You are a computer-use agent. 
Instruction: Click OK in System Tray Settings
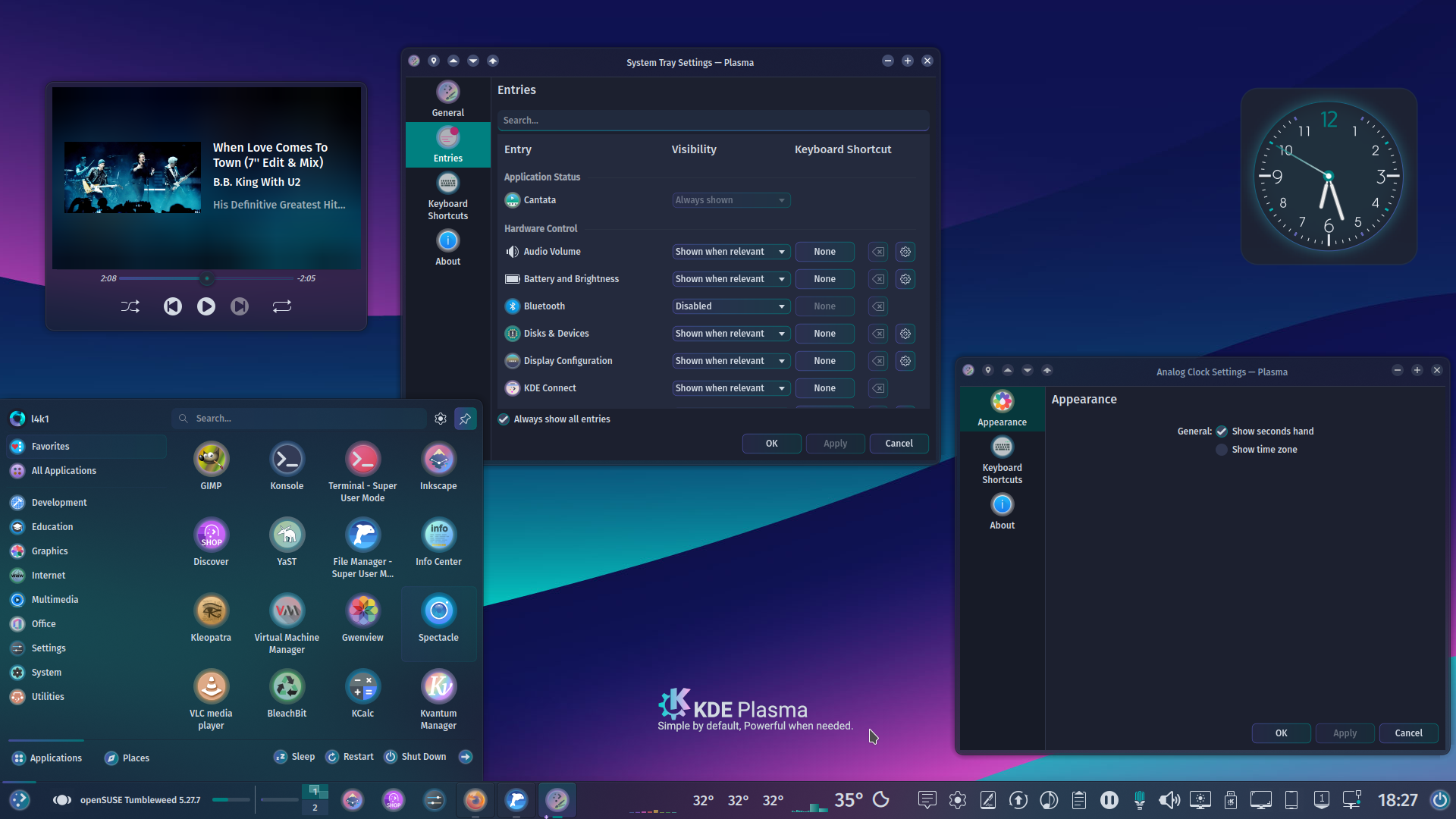tap(771, 444)
